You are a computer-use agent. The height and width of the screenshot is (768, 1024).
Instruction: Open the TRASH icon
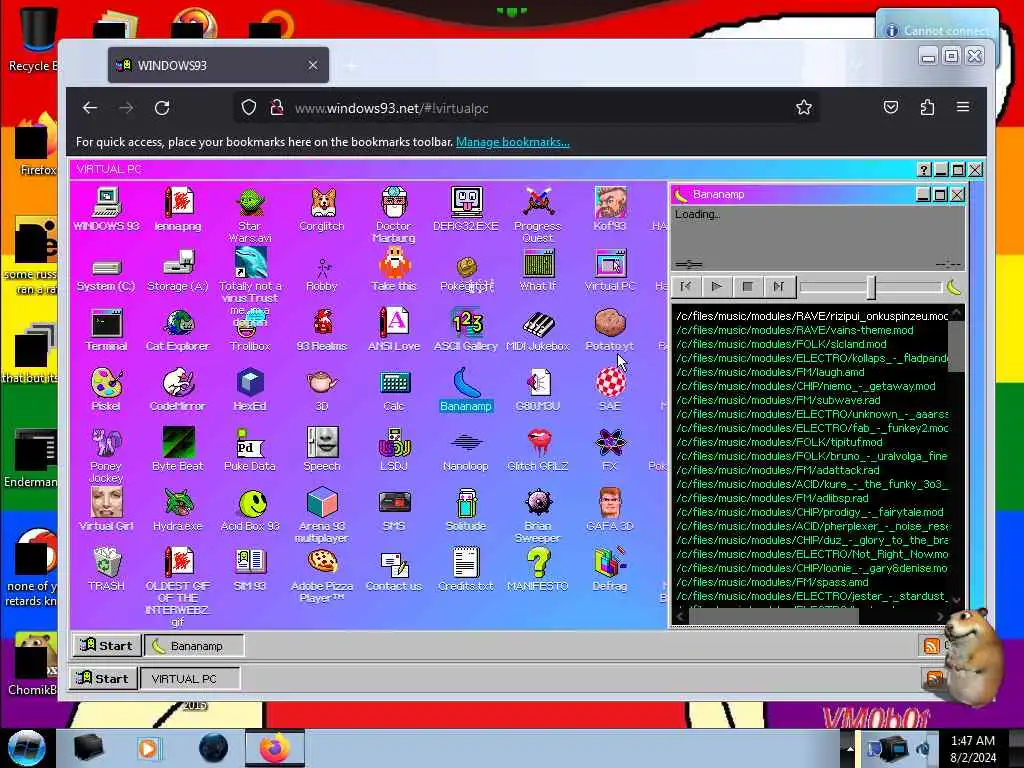click(106, 569)
